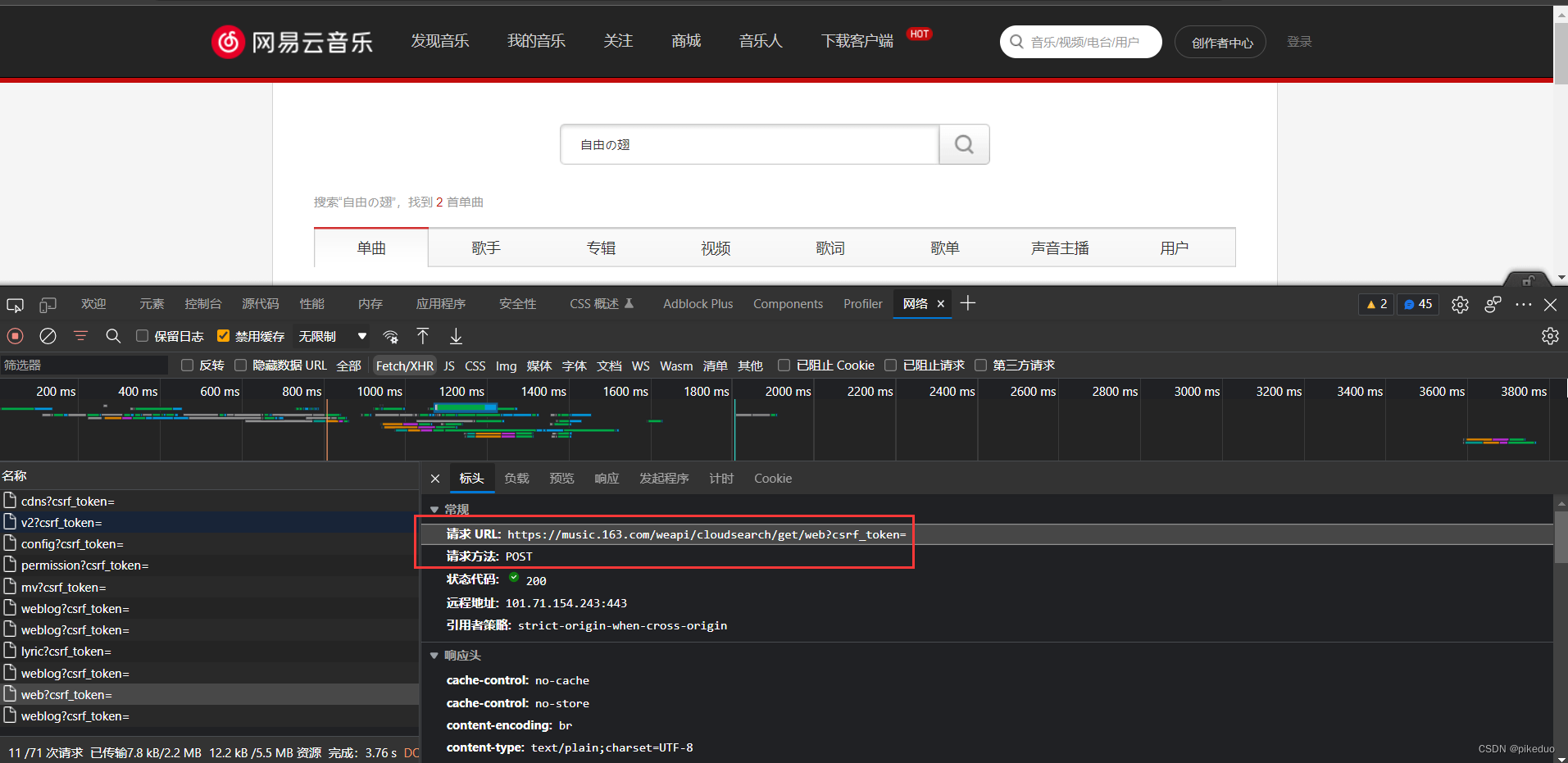
Task: Open the 负载 request tab
Action: click(516, 479)
